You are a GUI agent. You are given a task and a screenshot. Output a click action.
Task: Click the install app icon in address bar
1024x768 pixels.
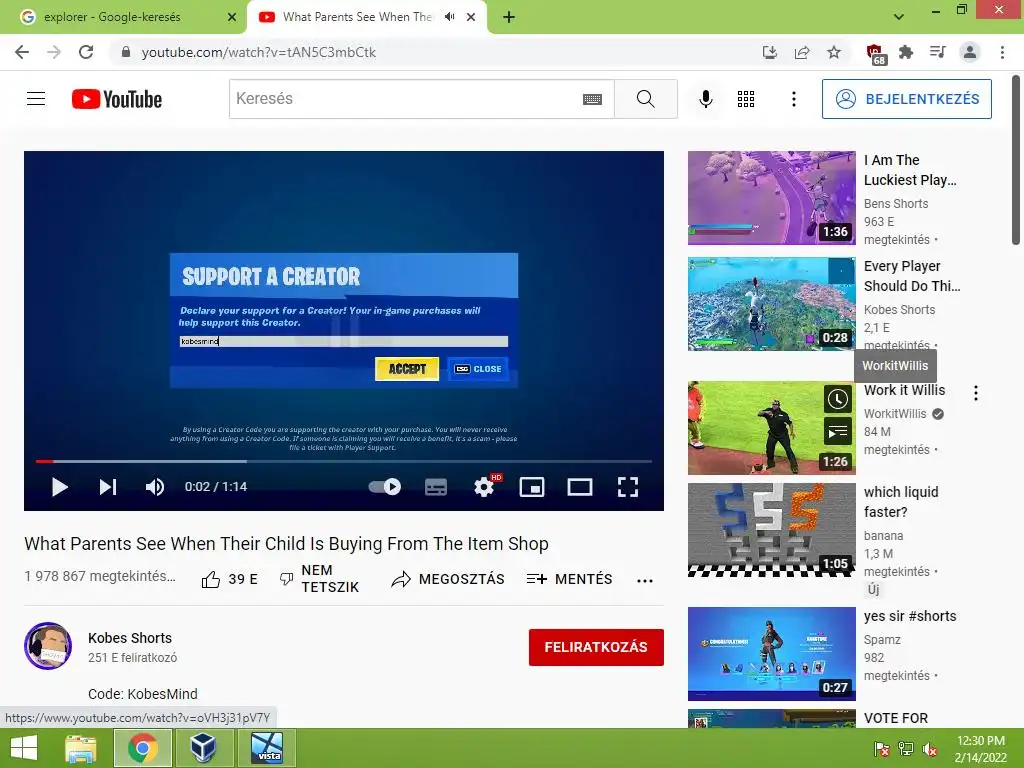click(770, 52)
